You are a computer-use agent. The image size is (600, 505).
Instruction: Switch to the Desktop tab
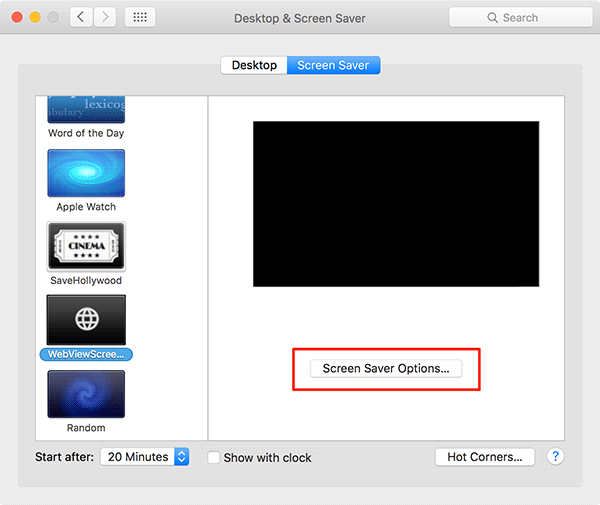[x=254, y=65]
